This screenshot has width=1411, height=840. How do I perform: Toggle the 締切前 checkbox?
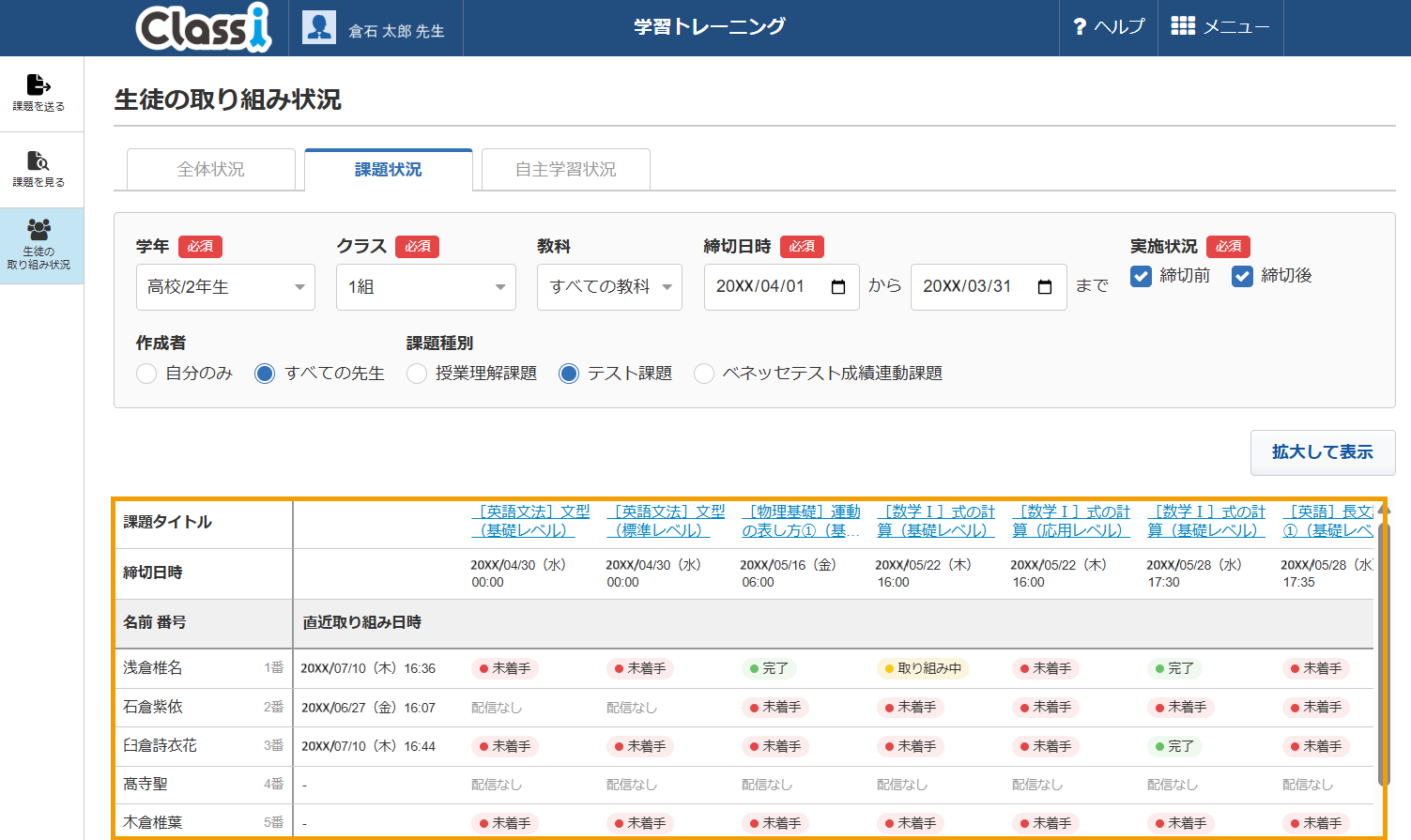(x=1141, y=276)
